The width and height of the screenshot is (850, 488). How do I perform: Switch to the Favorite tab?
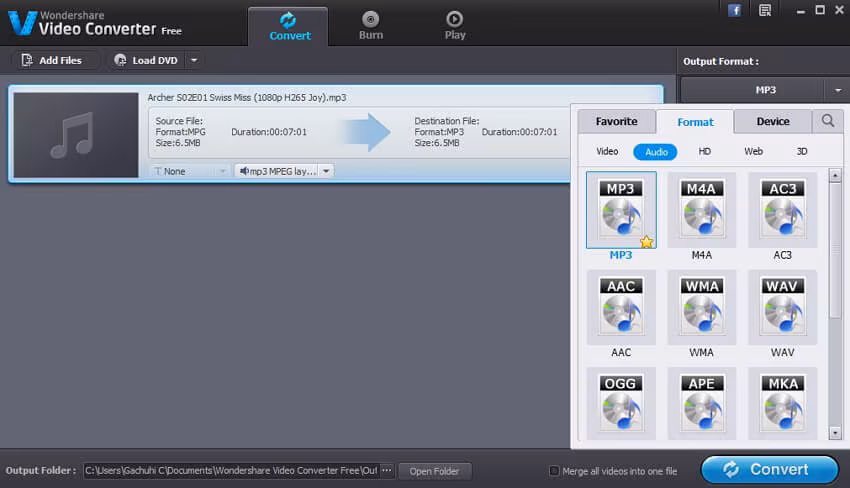pyautogui.click(x=616, y=121)
